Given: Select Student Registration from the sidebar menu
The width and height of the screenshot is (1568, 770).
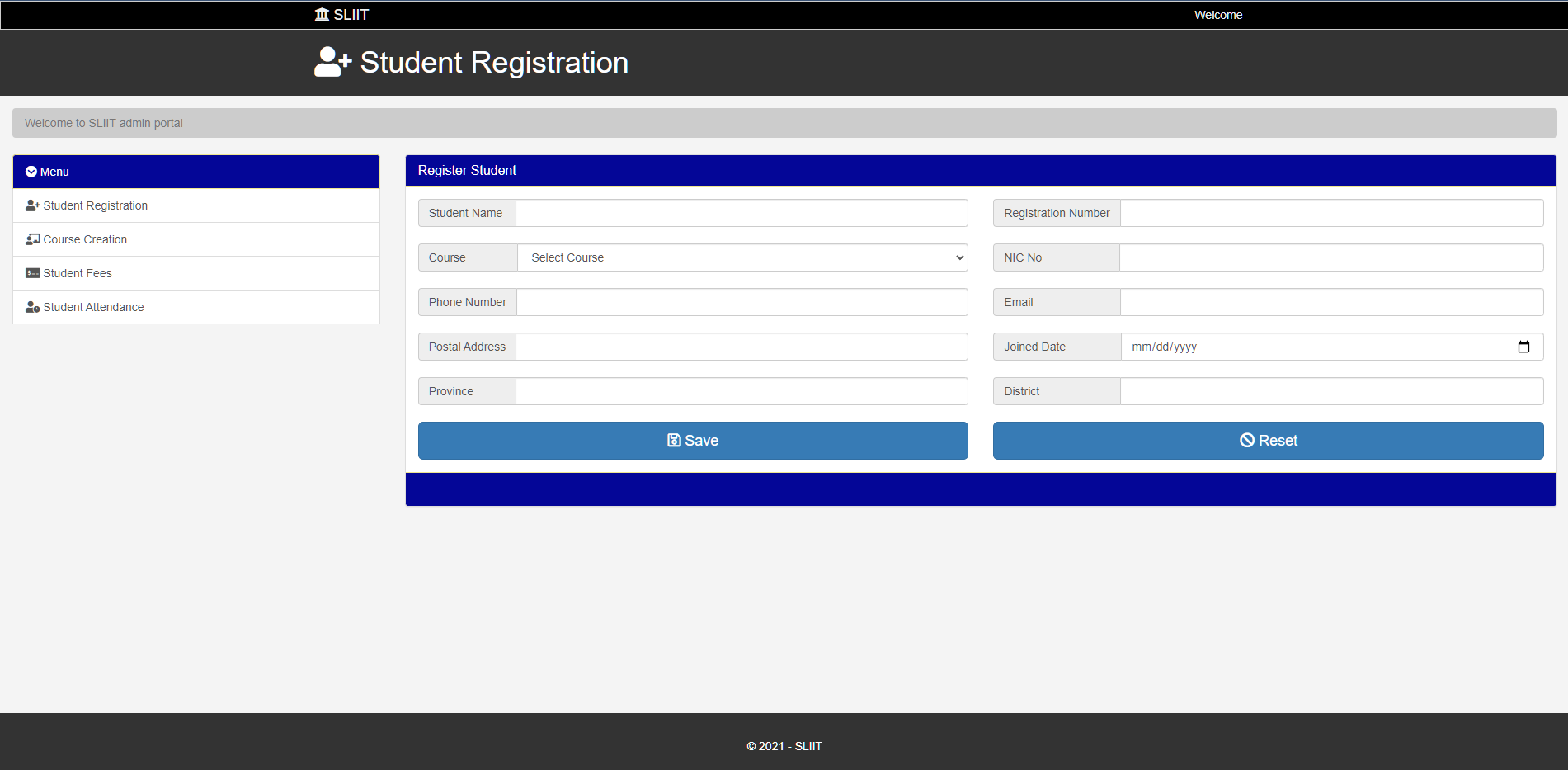Looking at the screenshot, I should click(95, 205).
